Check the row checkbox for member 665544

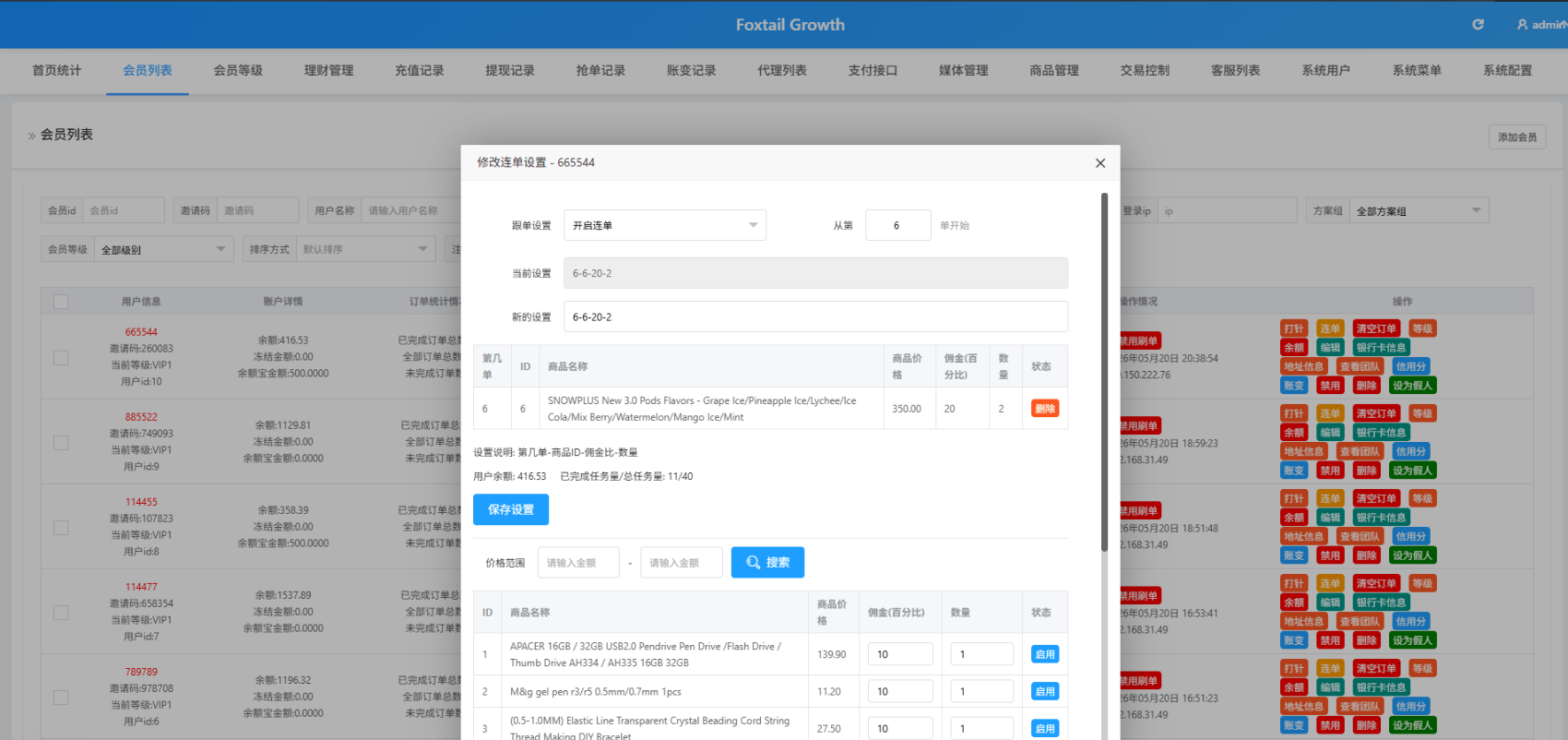pos(61,358)
